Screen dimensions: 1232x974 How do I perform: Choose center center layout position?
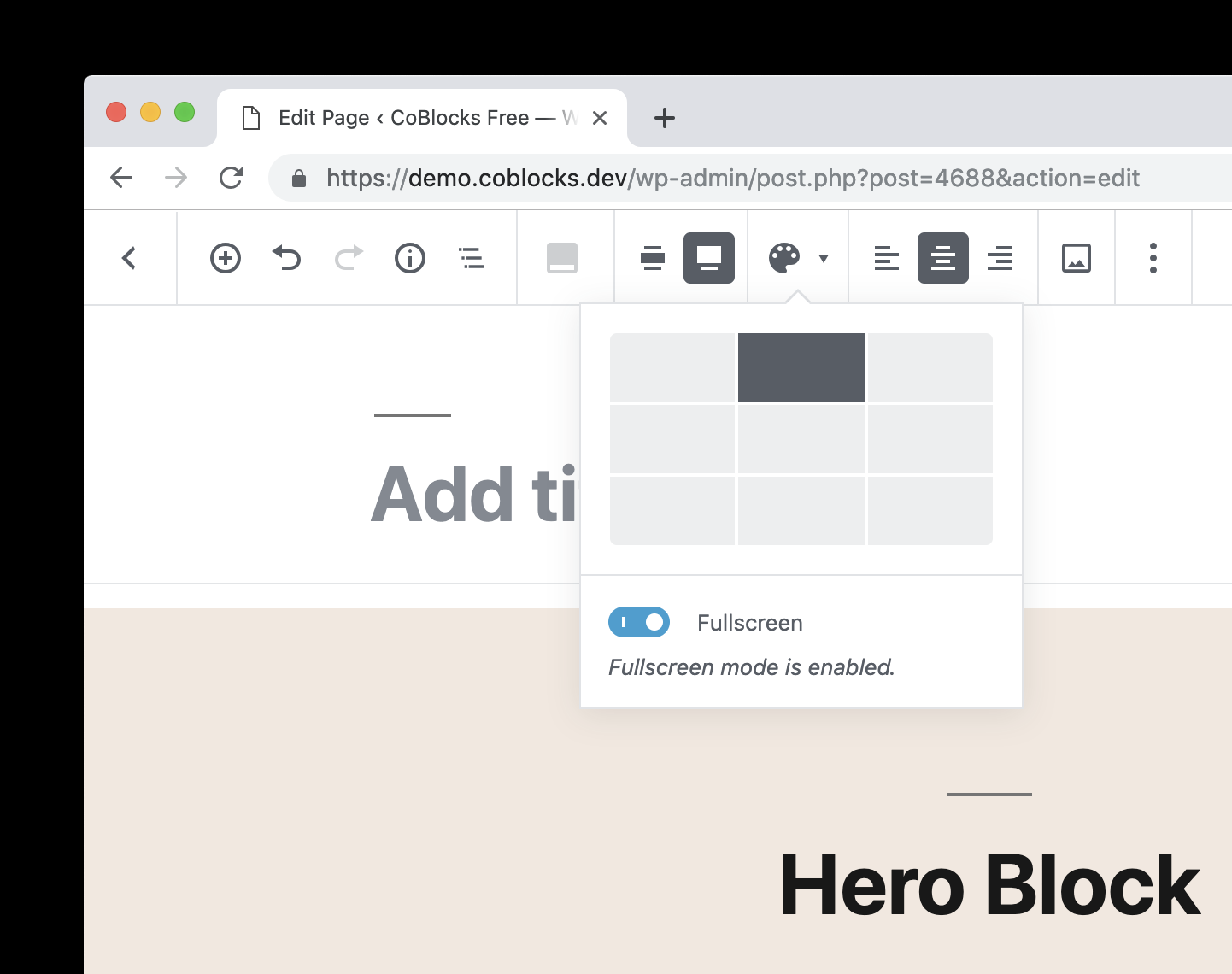(x=801, y=439)
